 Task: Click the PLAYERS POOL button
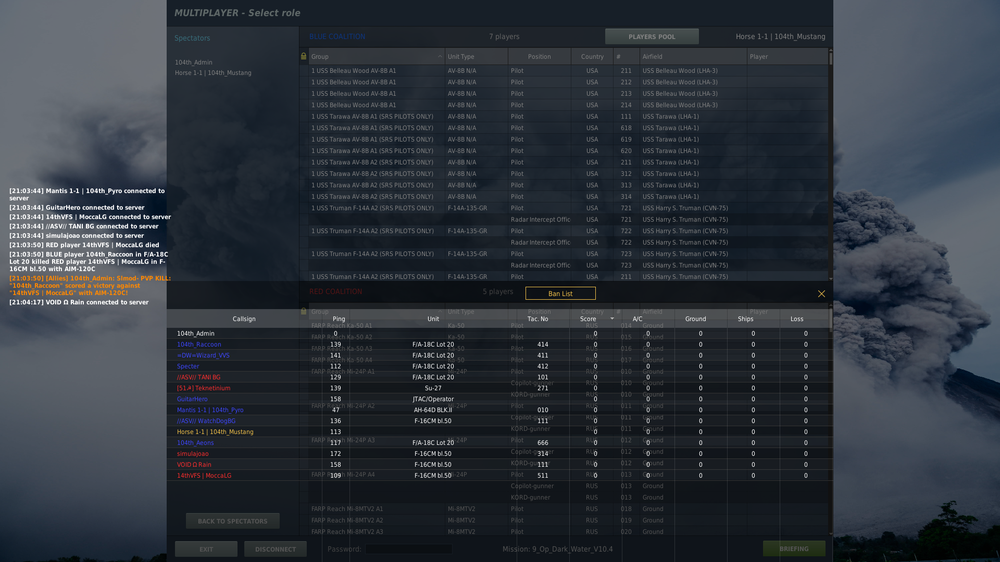pyautogui.click(x=651, y=36)
